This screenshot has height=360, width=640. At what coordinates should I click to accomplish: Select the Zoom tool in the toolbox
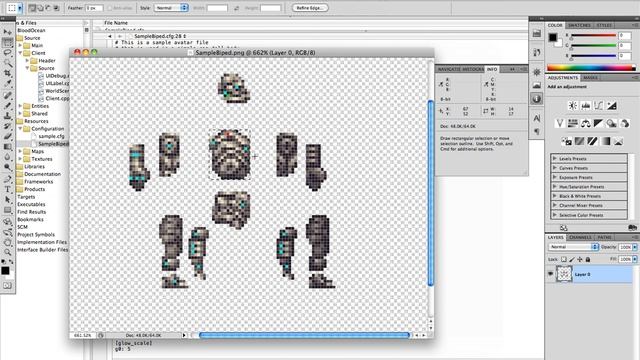(7, 252)
